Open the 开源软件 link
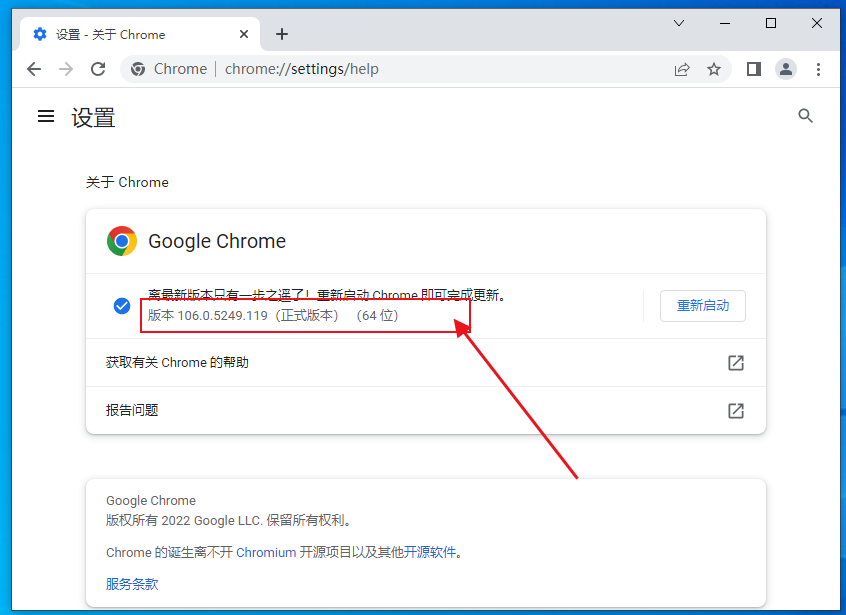The height and width of the screenshot is (615, 846). click(429, 552)
